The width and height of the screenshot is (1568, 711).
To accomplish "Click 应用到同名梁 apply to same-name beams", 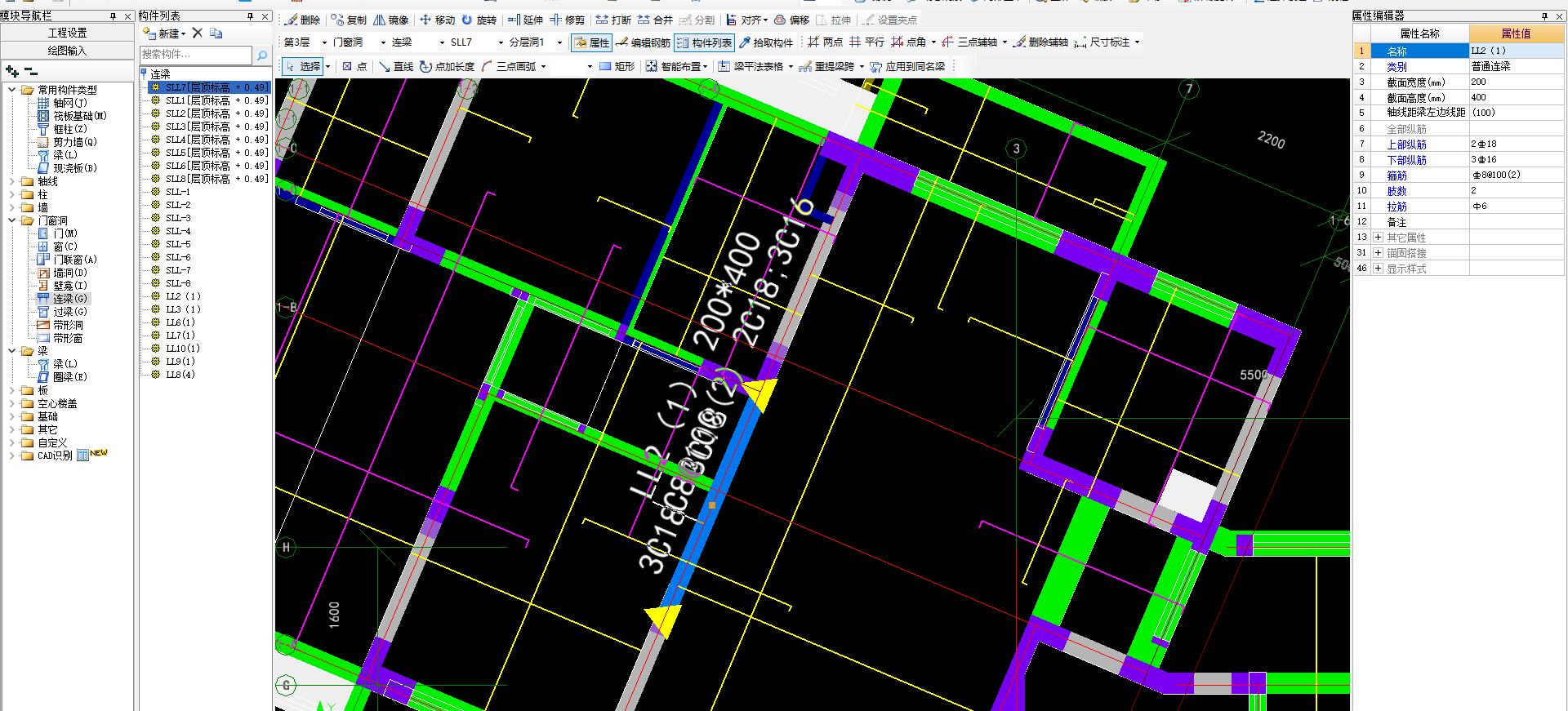I will (x=907, y=66).
